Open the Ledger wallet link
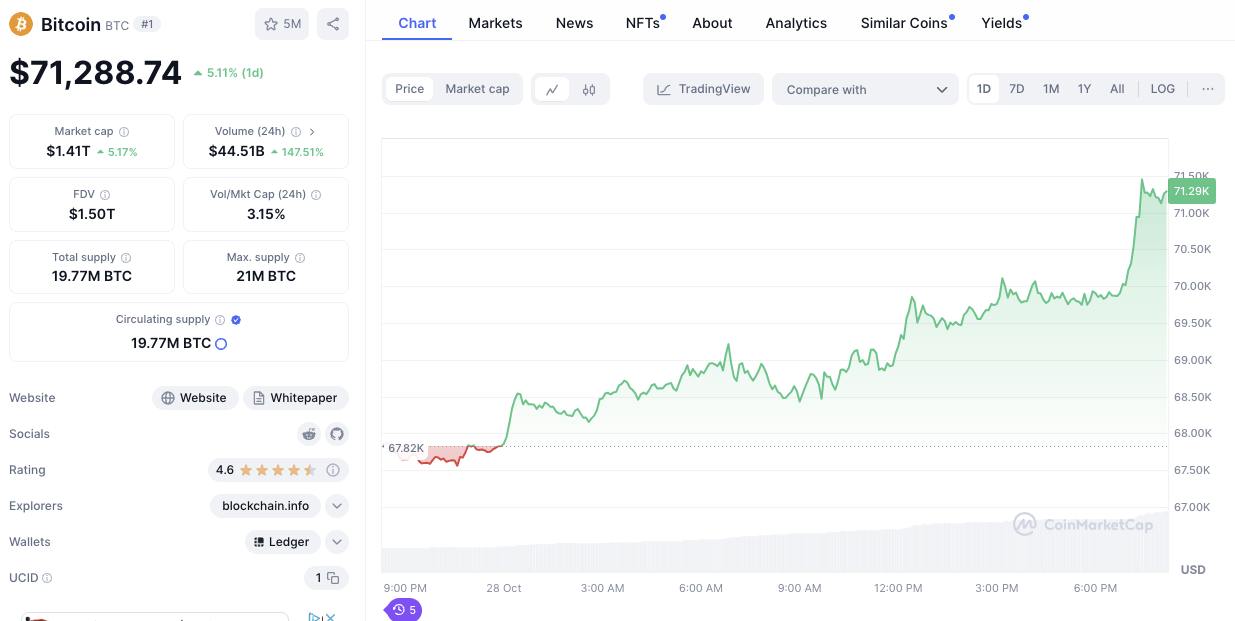Viewport: 1235px width, 621px height. click(x=283, y=542)
